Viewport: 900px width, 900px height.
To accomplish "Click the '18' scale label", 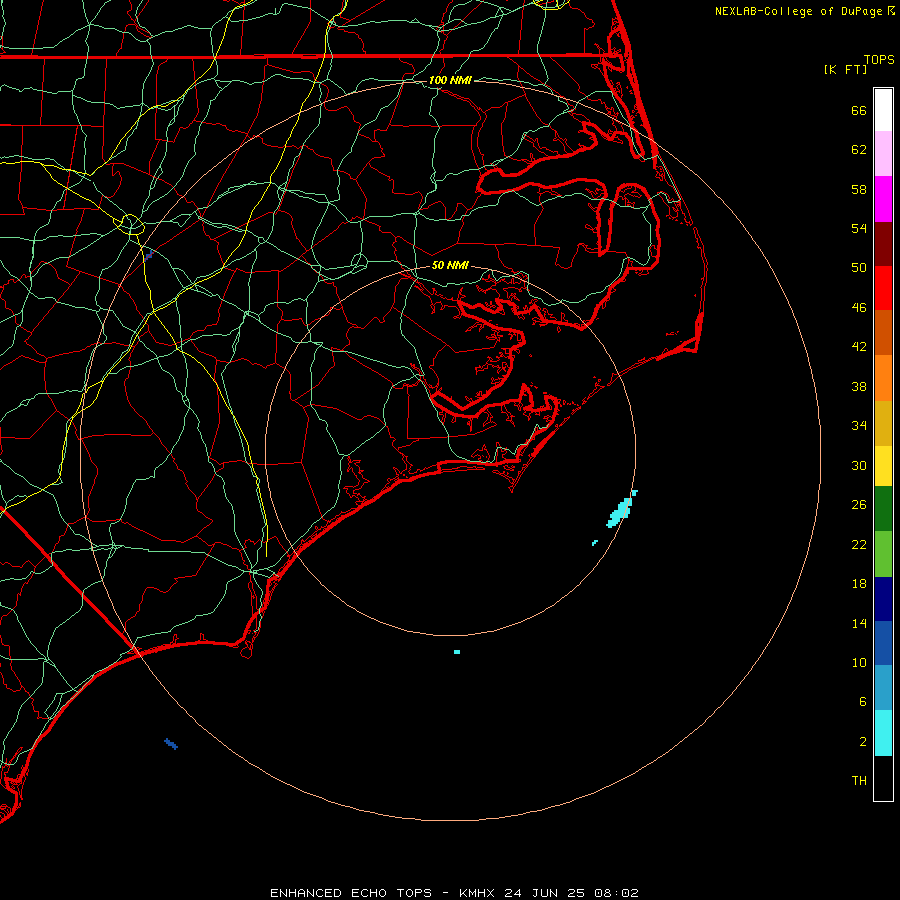I will [x=859, y=584].
